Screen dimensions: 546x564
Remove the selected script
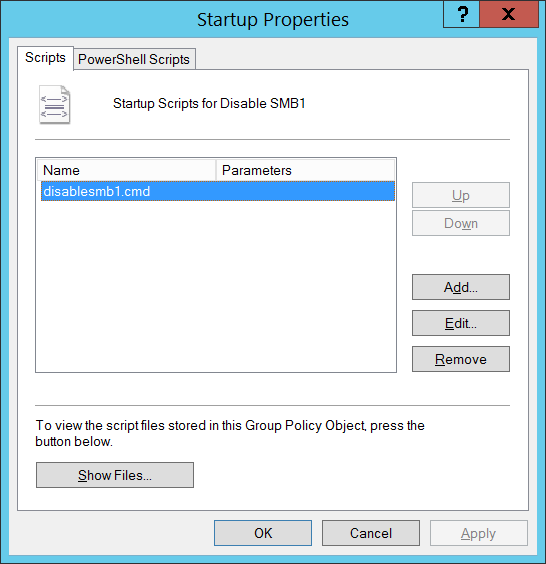point(461,359)
